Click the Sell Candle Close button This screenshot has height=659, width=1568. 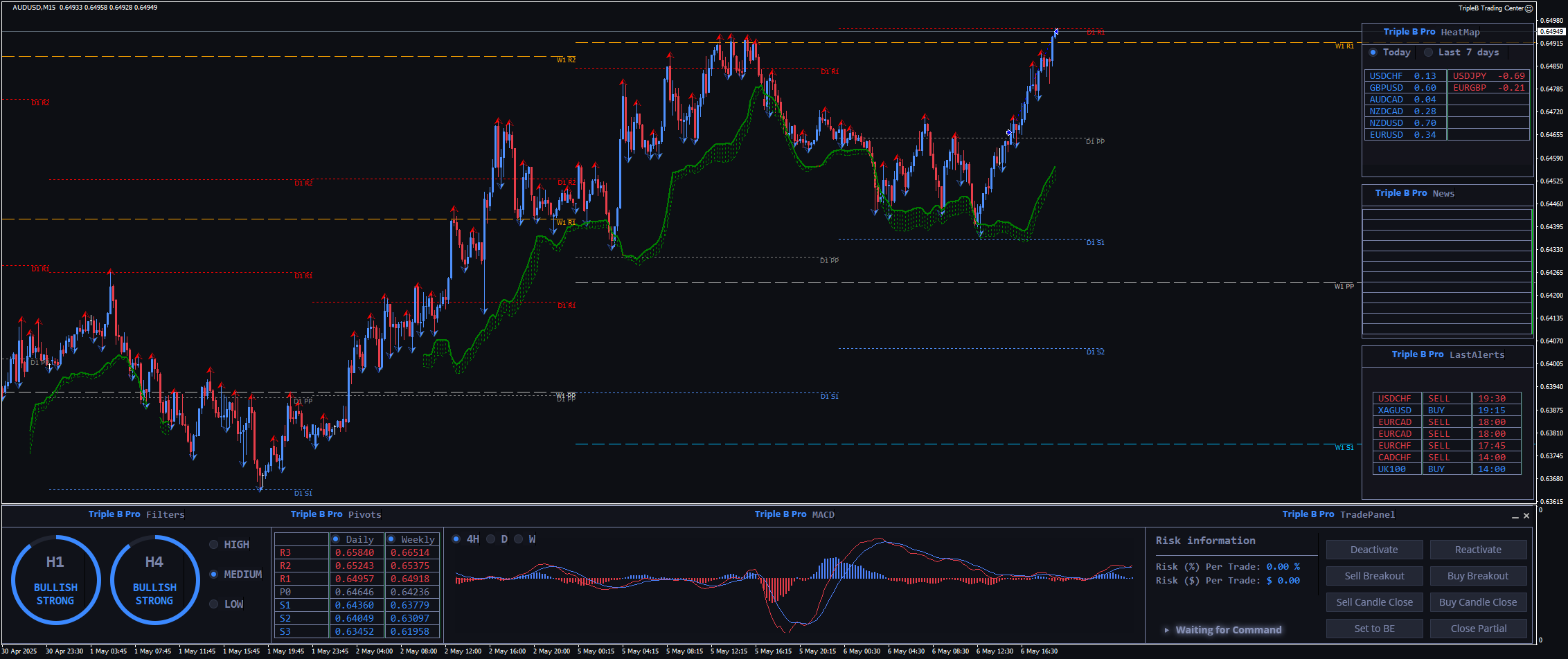1374,602
